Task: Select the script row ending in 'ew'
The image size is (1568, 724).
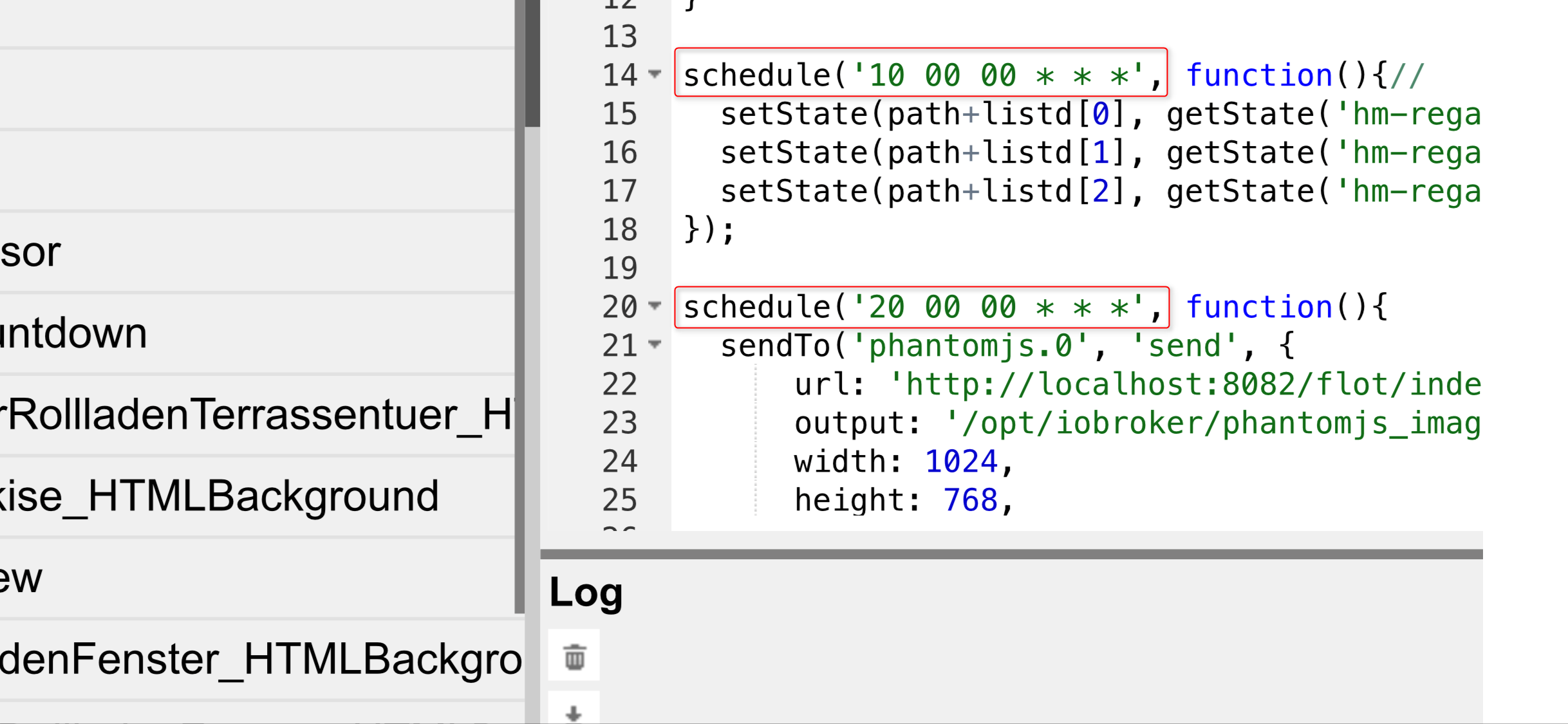Action: [257, 578]
